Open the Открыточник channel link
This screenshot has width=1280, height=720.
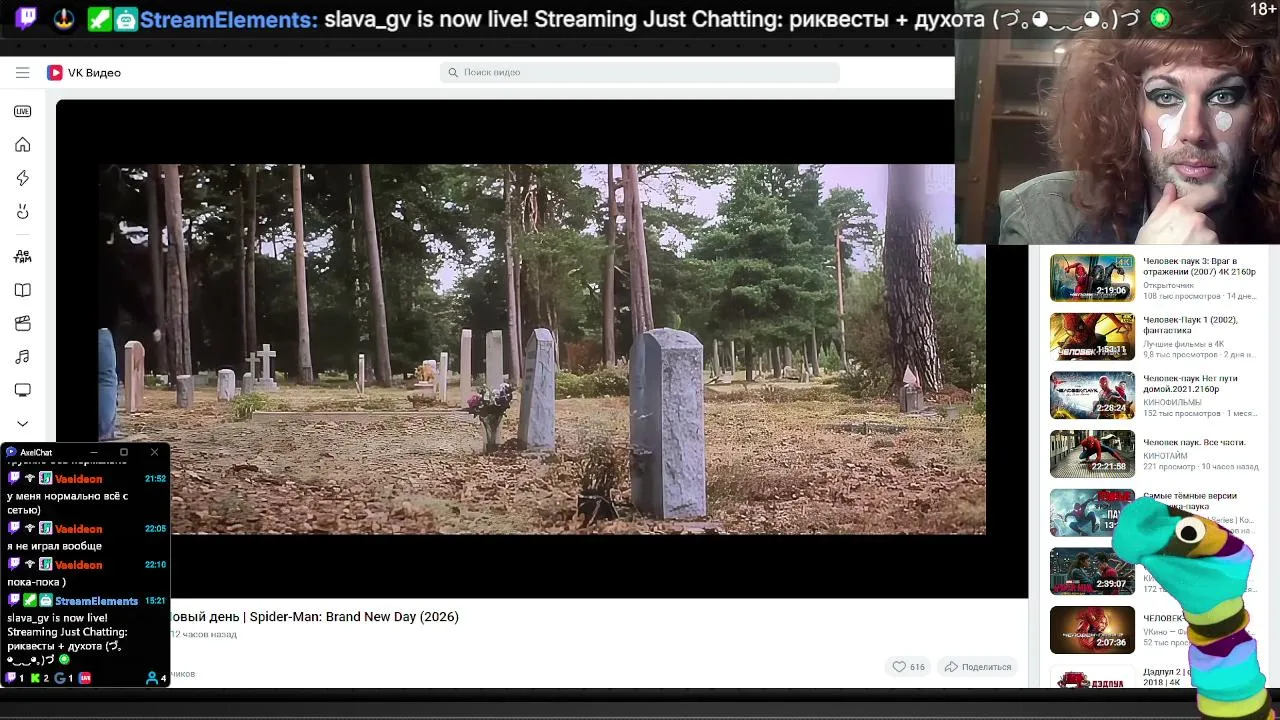click(1168, 285)
